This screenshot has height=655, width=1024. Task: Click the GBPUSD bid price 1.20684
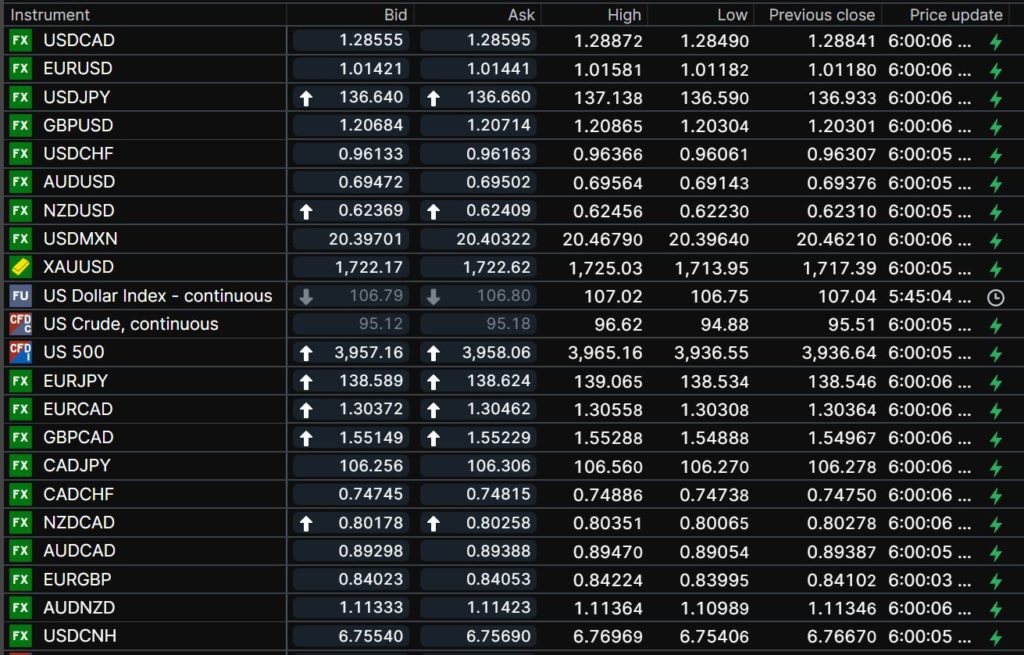click(x=371, y=126)
